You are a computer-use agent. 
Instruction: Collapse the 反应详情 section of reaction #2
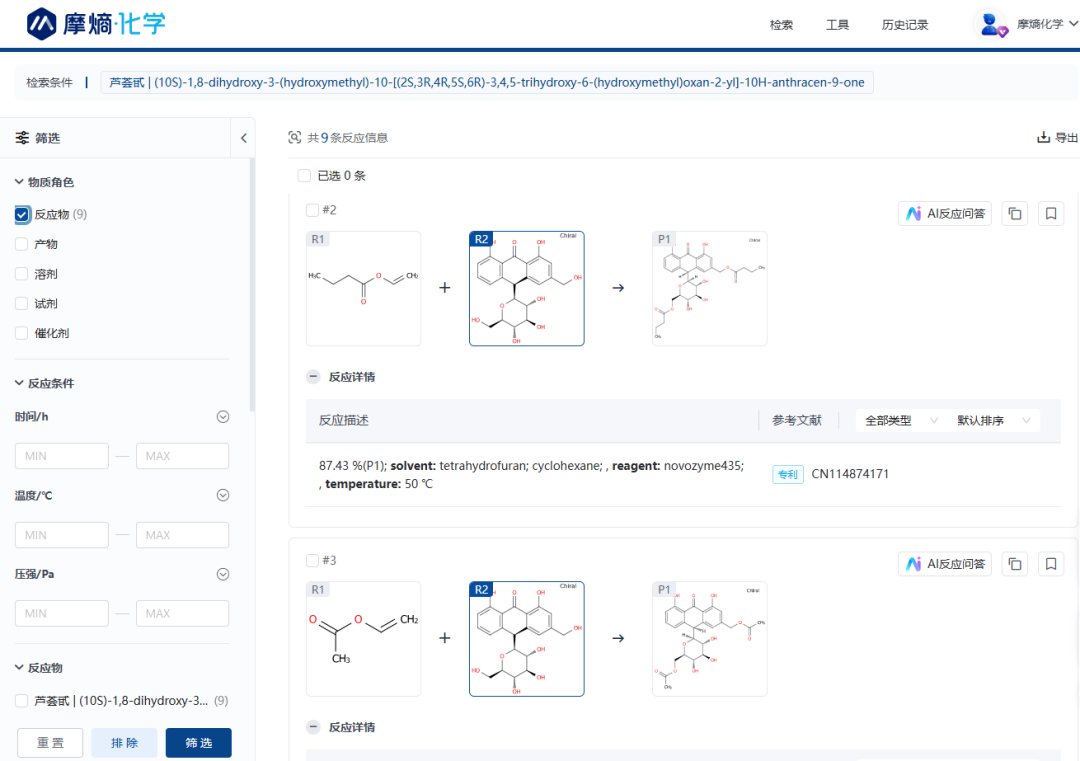coord(313,377)
